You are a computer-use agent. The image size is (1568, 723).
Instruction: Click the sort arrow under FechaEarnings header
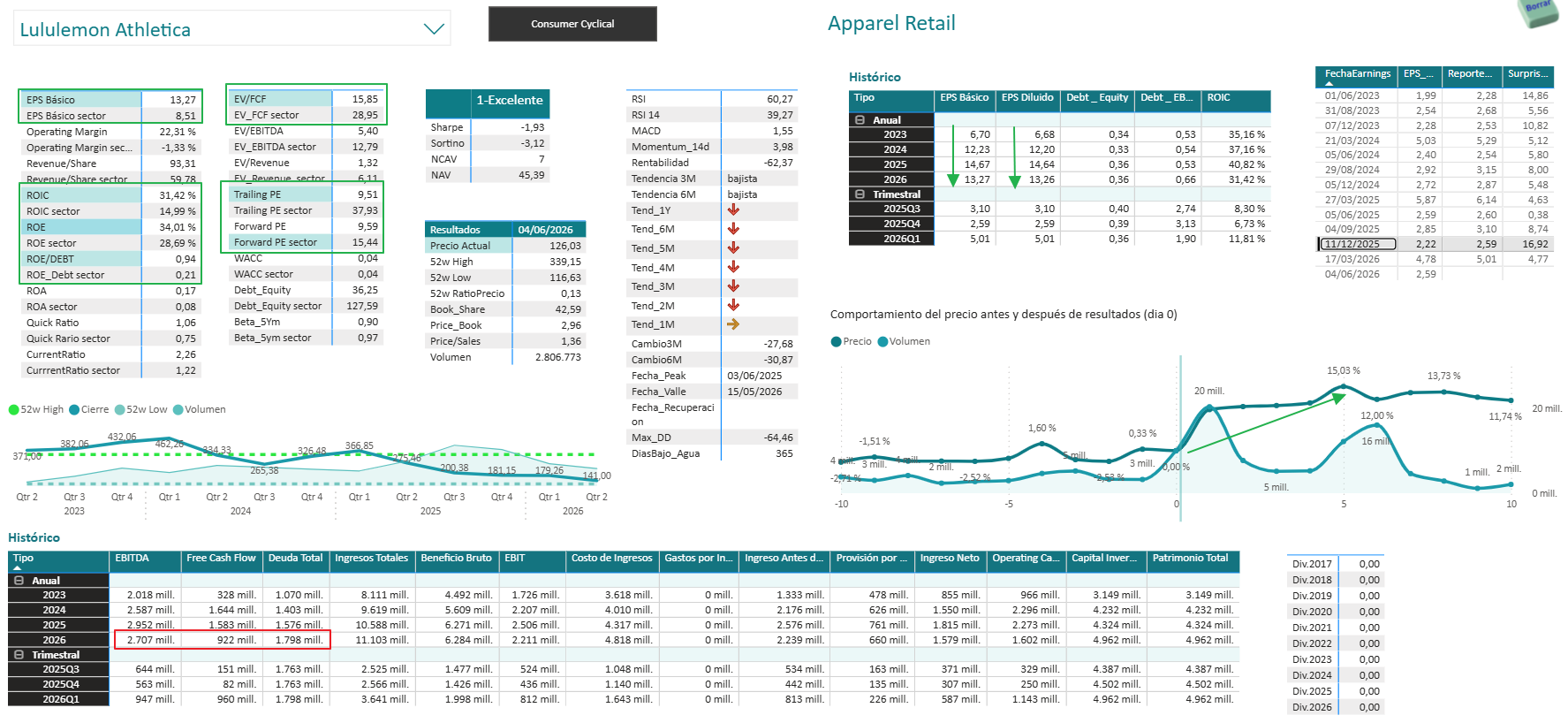pyautogui.click(x=1329, y=82)
